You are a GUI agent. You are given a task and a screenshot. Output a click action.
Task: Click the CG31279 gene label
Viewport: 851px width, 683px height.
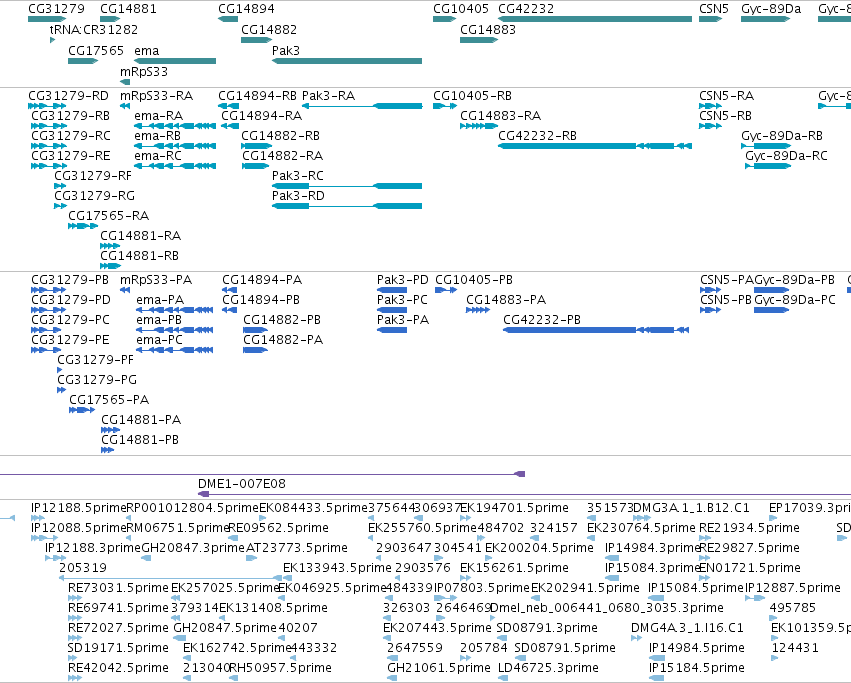(x=56, y=9)
